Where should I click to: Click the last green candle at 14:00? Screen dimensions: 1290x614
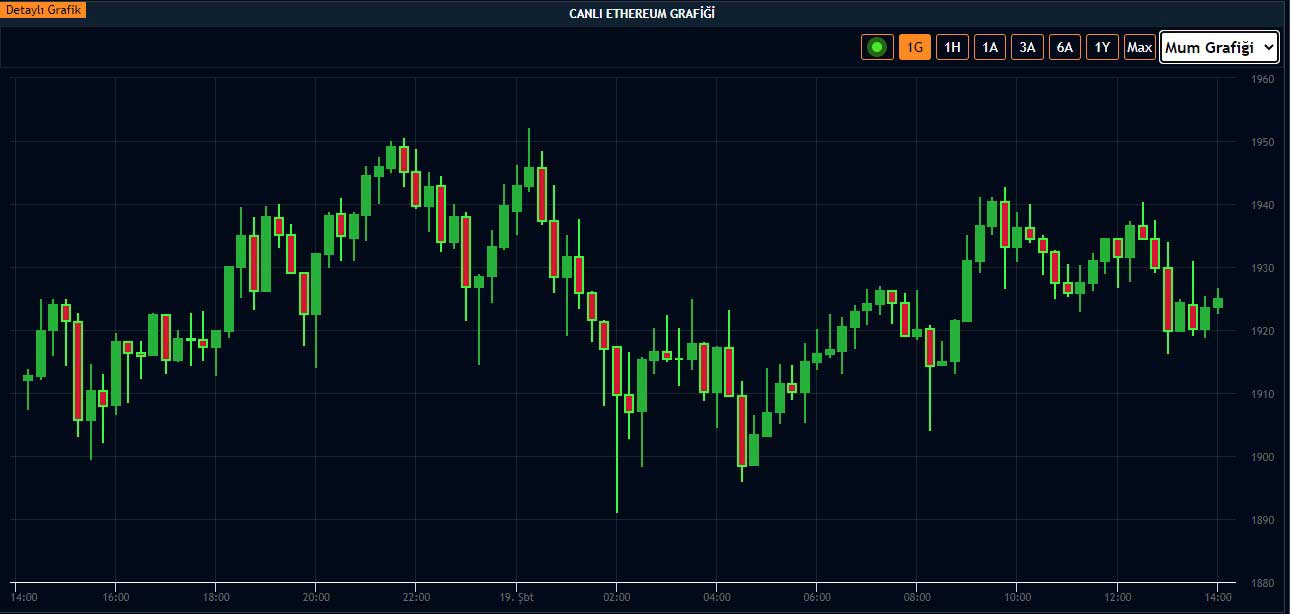1218,302
